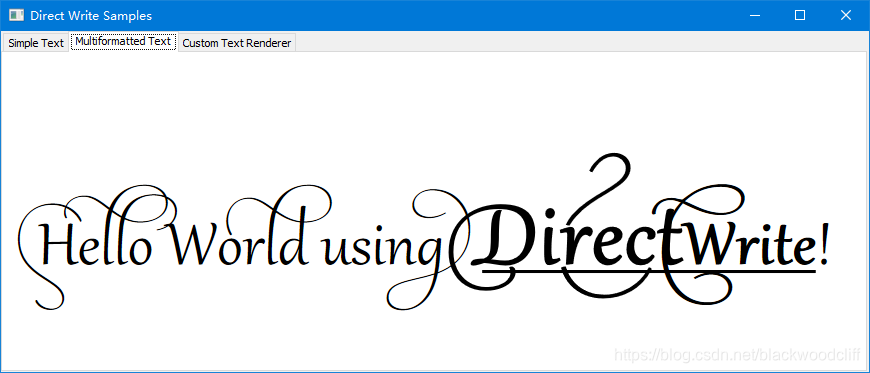Switch to the Simple Text tab

click(x=36, y=43)
